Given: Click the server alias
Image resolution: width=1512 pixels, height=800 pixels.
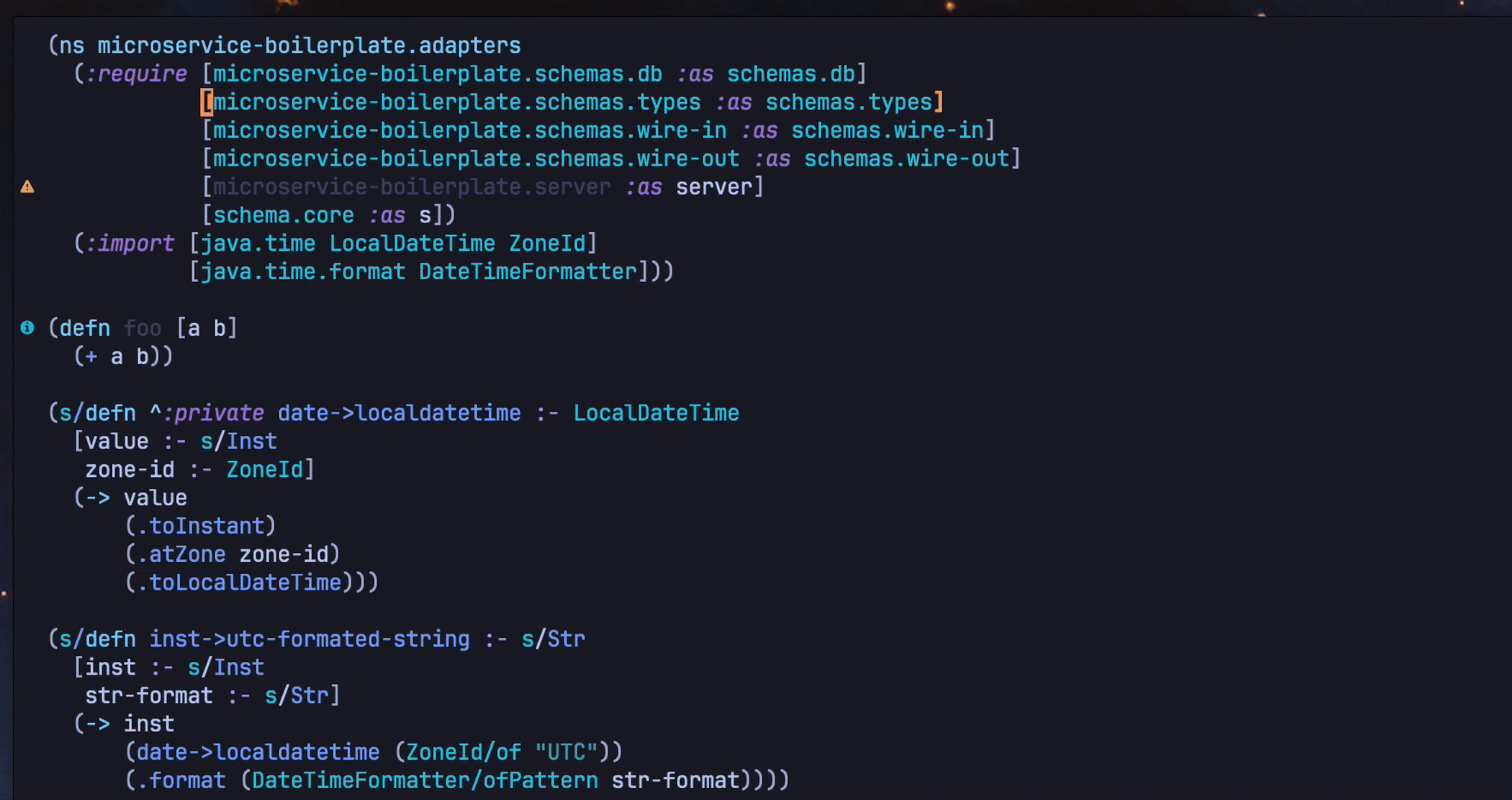Looking at the screenshot, I should 713,187.
